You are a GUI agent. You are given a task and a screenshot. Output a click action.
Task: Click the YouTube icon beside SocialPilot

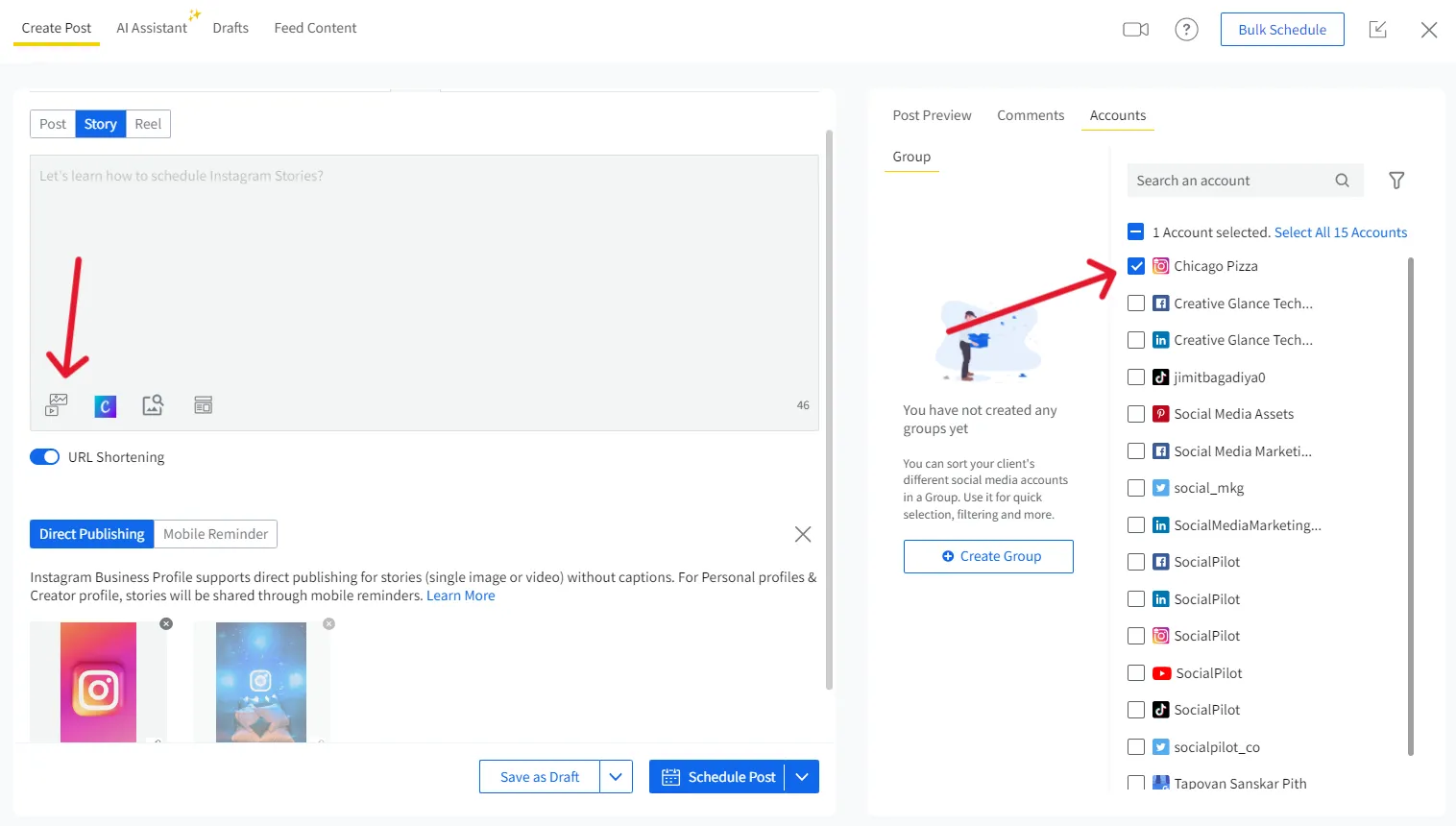coord(1162,673)
